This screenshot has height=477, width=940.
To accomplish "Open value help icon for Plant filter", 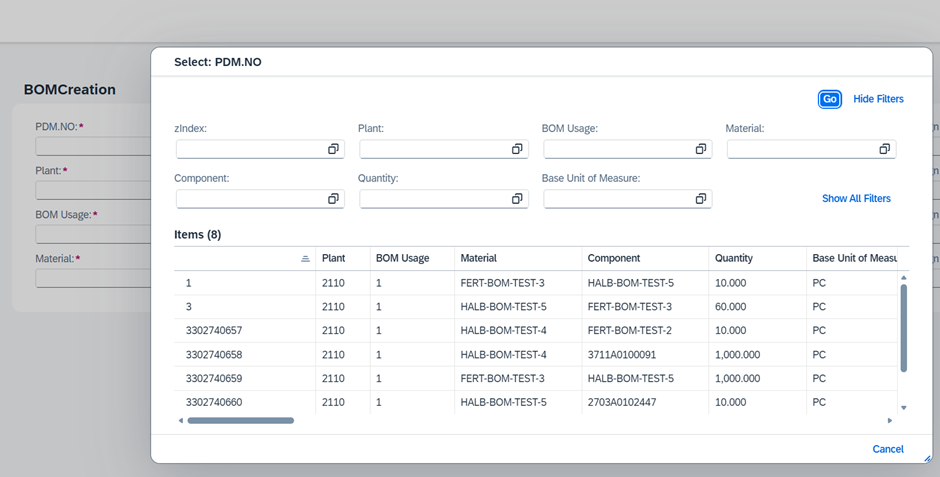I will [x=517, y=149].
